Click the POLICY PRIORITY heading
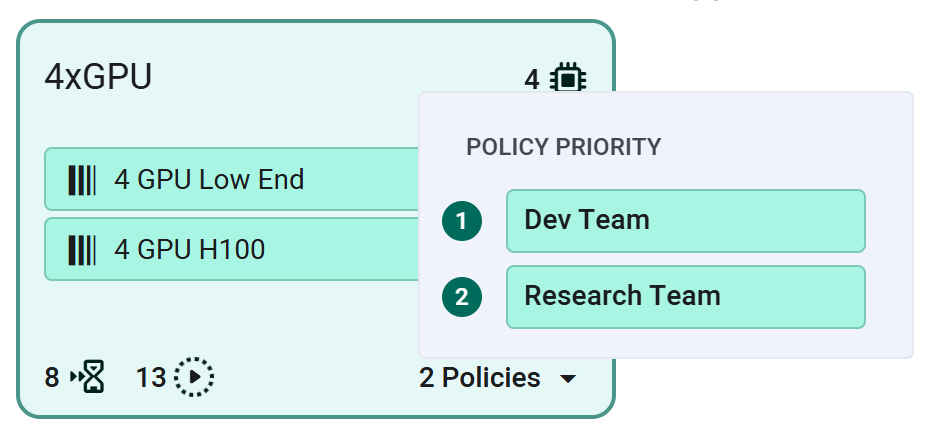The height and width of the screenshot is (434, 930). pyautogui.click(x=564, y=147)
